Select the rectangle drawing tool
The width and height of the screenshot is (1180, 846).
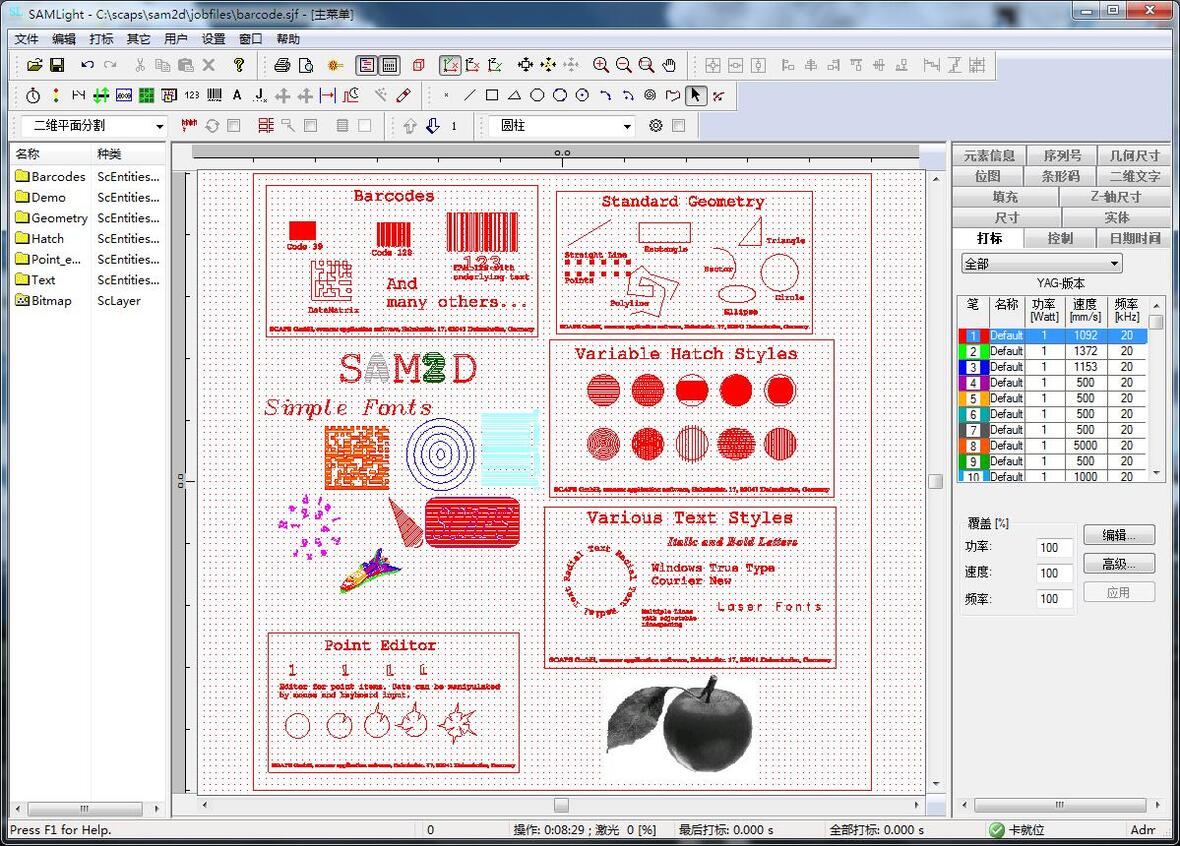coord(492,96)
